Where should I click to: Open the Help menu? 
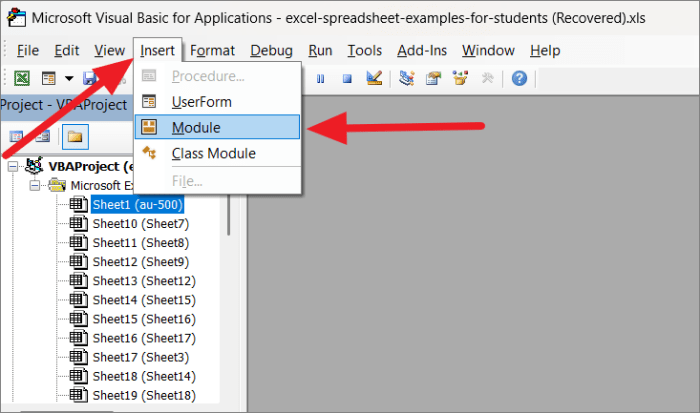pyautogui.click(x=545, y=50)
